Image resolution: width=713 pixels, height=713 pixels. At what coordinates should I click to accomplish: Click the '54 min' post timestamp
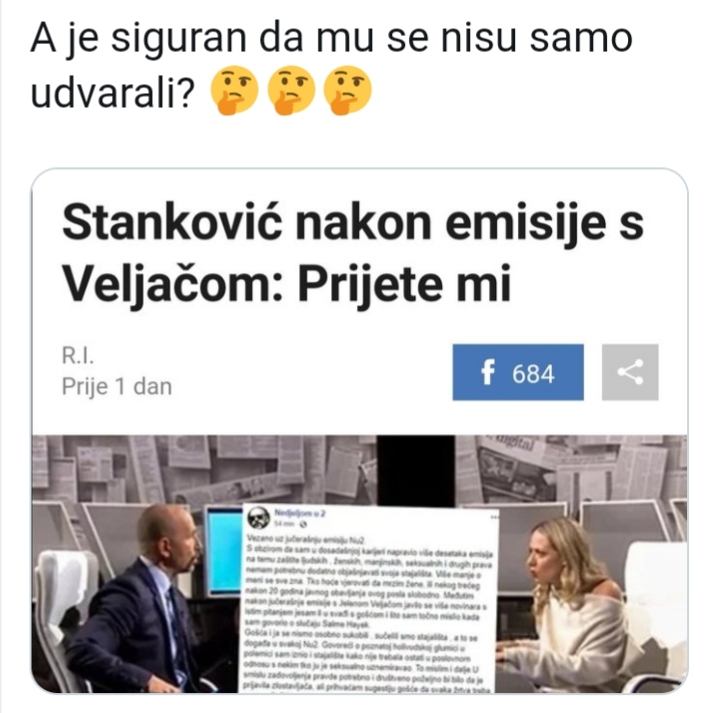tap(284, 524)
